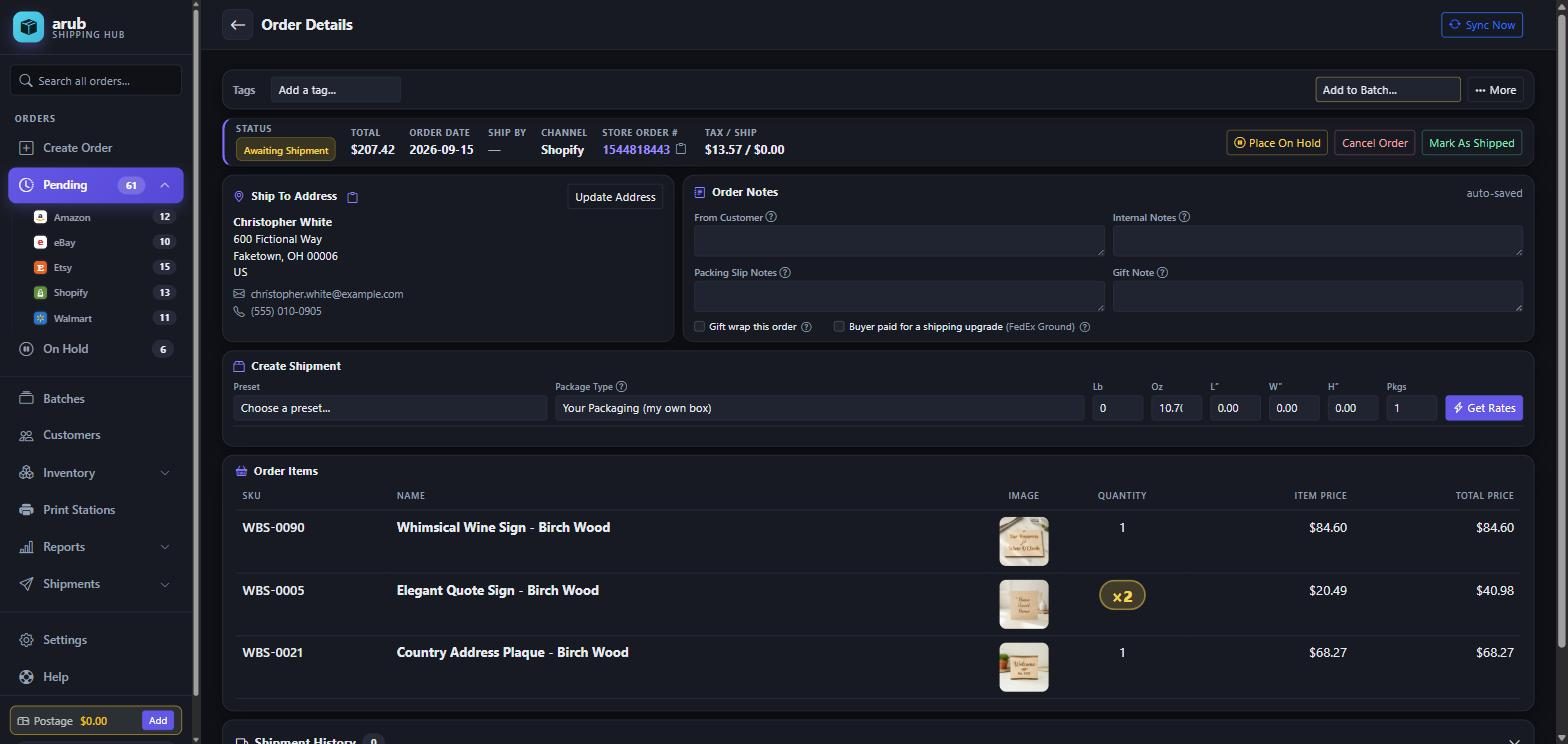Navigate to Batches
Viewport: 1568px width, 744px height.
96,399
